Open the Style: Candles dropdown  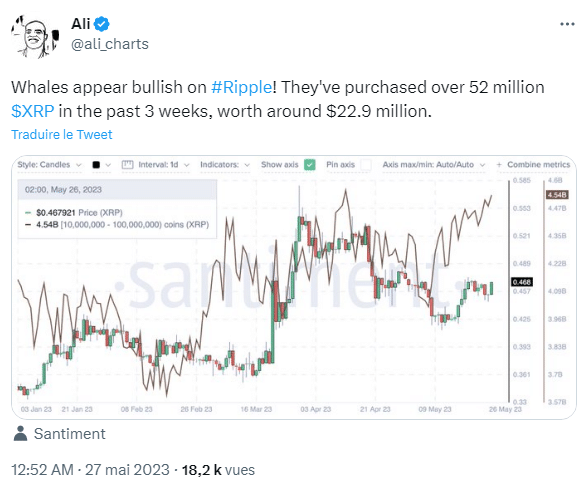(49, 165)
